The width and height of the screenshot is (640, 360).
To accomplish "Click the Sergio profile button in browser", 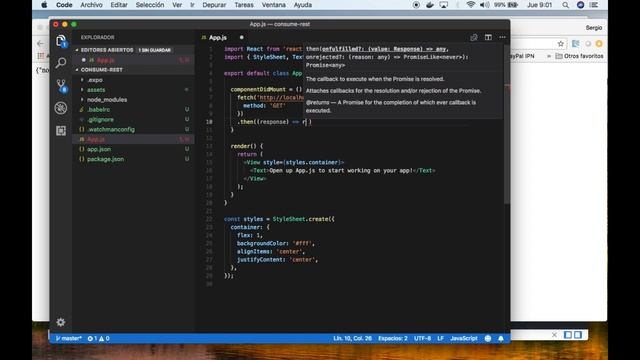I will [x=594, y=28].
